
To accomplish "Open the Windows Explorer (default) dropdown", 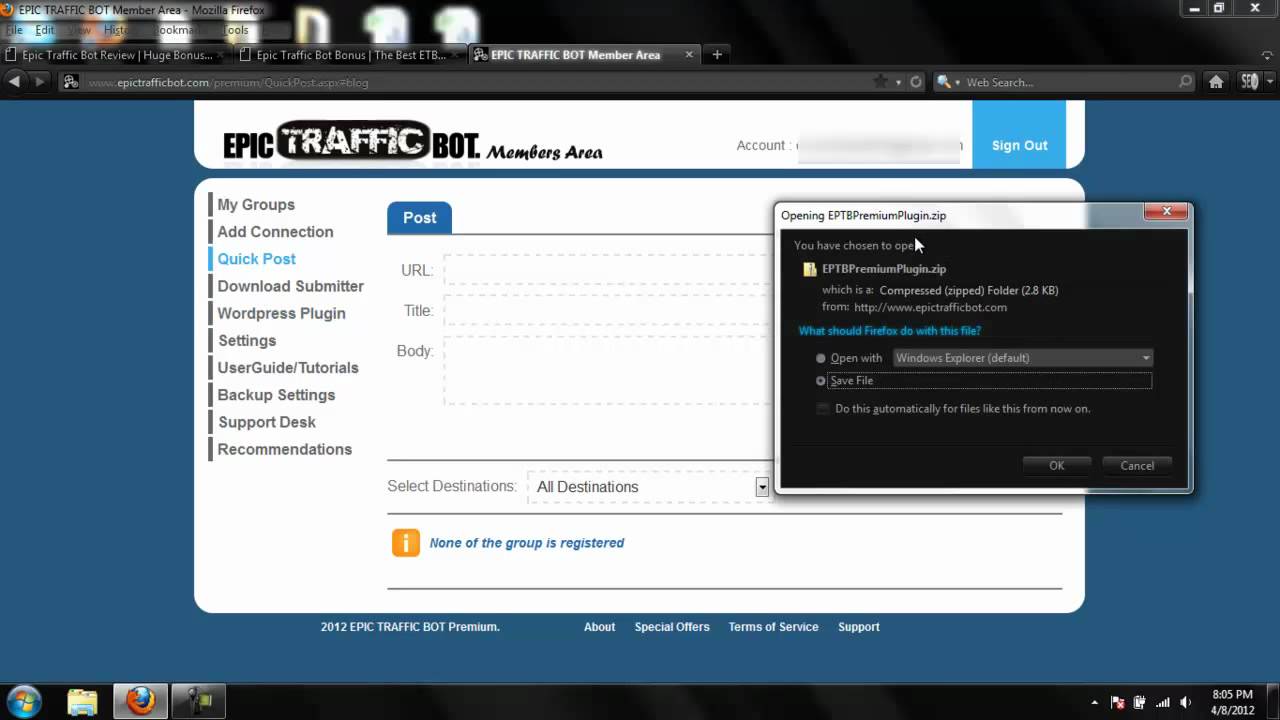I will click(x=1022, y=358).
